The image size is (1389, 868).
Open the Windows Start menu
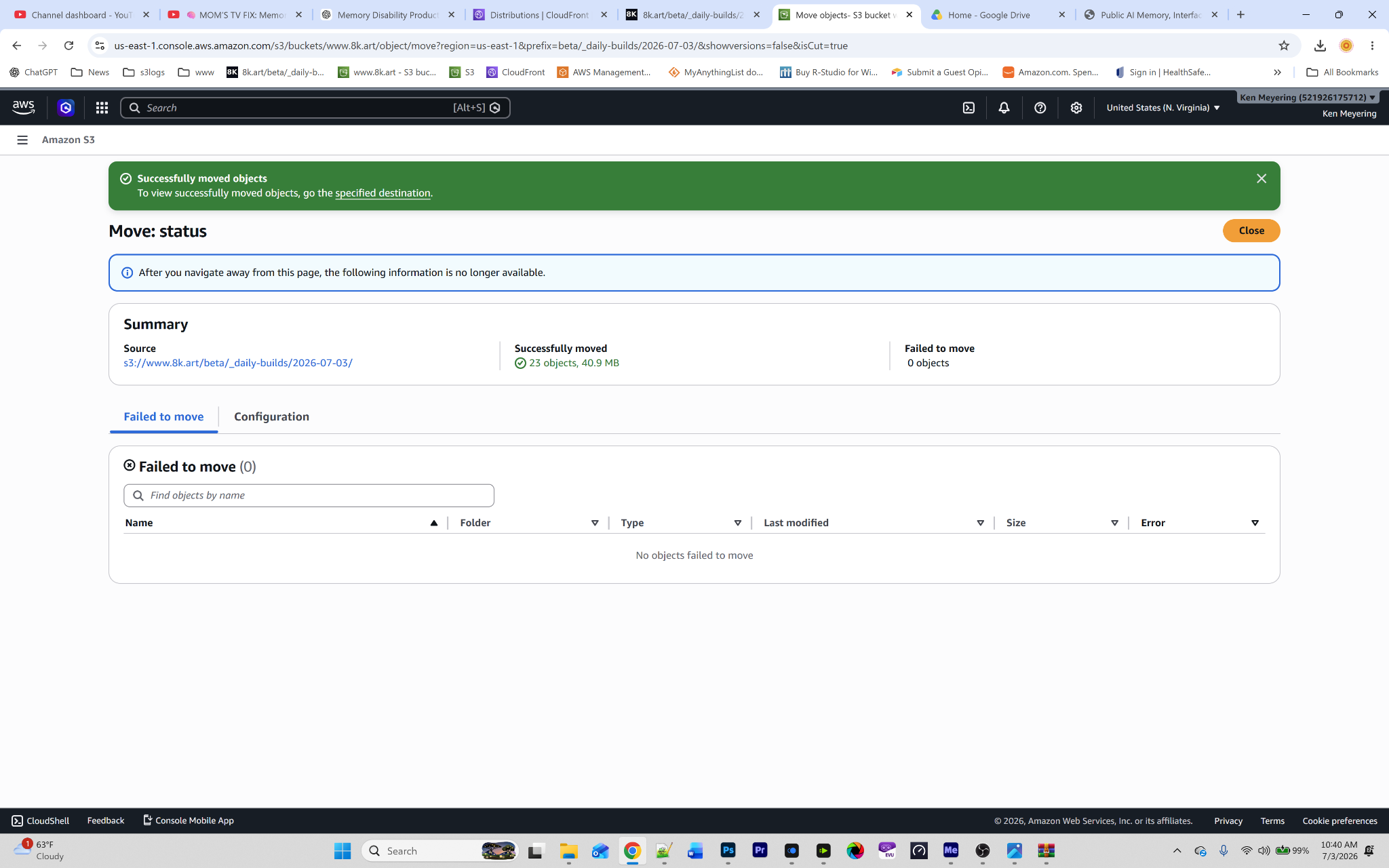343,850
